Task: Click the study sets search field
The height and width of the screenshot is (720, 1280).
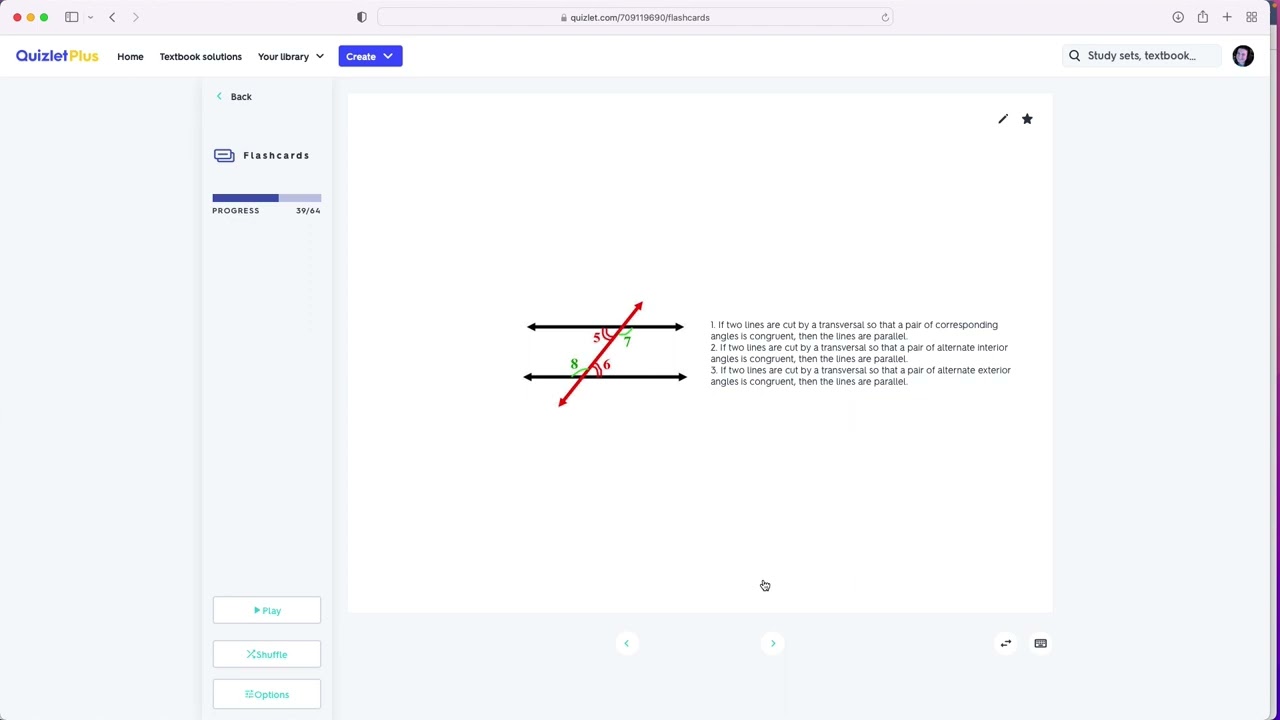Action: tap(1141, 56)
